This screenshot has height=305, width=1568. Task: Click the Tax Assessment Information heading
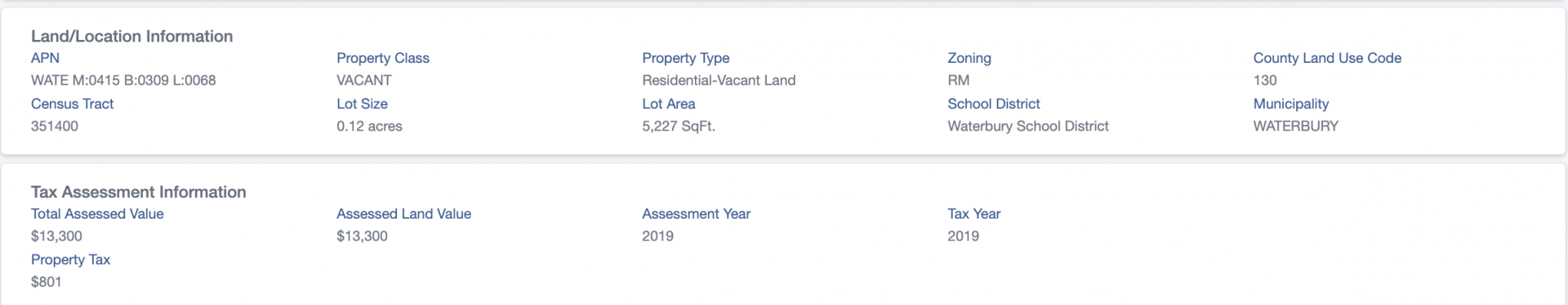[139, 192]
